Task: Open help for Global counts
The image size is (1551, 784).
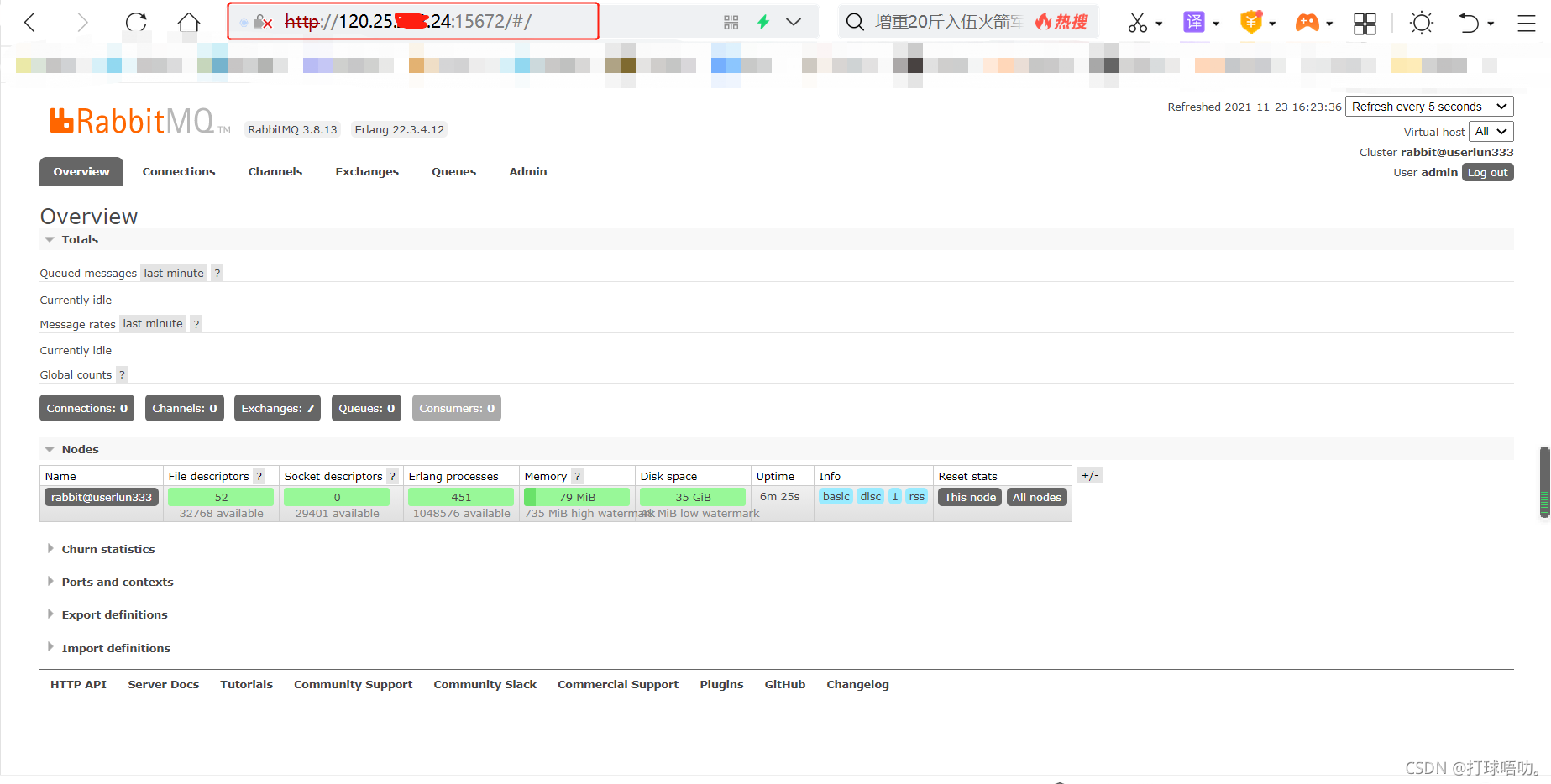Action: tap(123, 374)
